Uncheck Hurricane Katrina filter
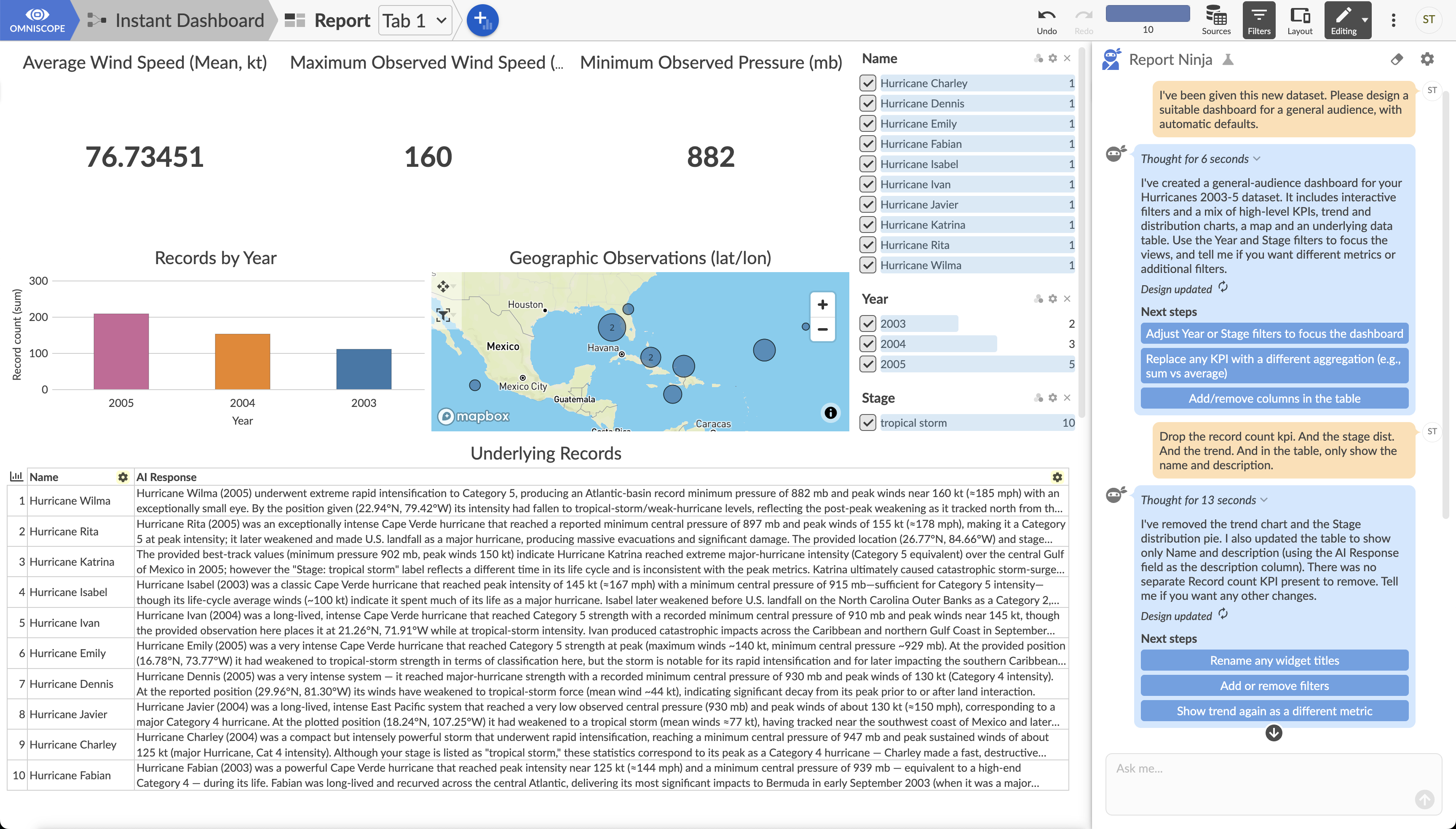Screen dimensions: 1456x829 click(x=867, y=225)
